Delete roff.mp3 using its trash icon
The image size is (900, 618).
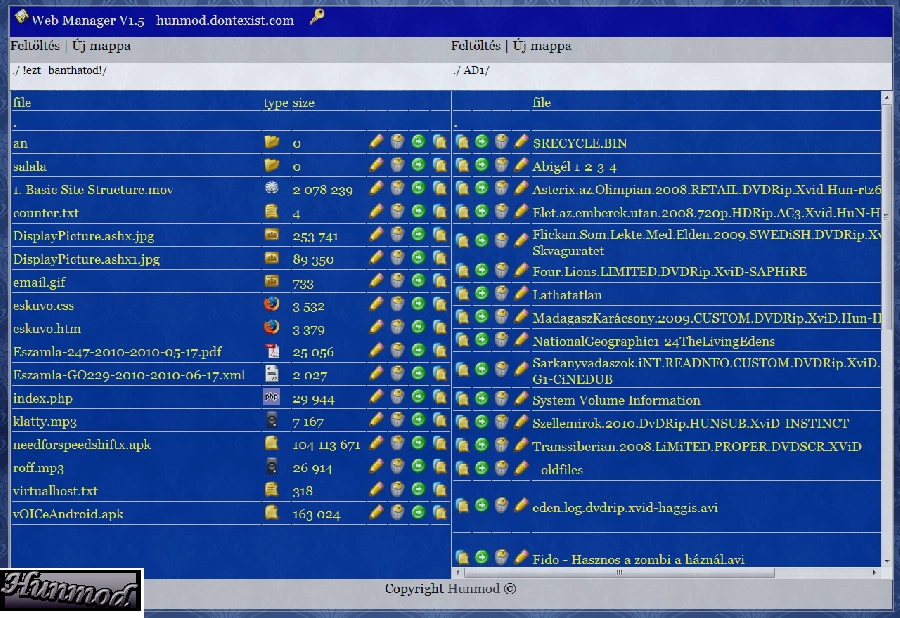[397, 466]
